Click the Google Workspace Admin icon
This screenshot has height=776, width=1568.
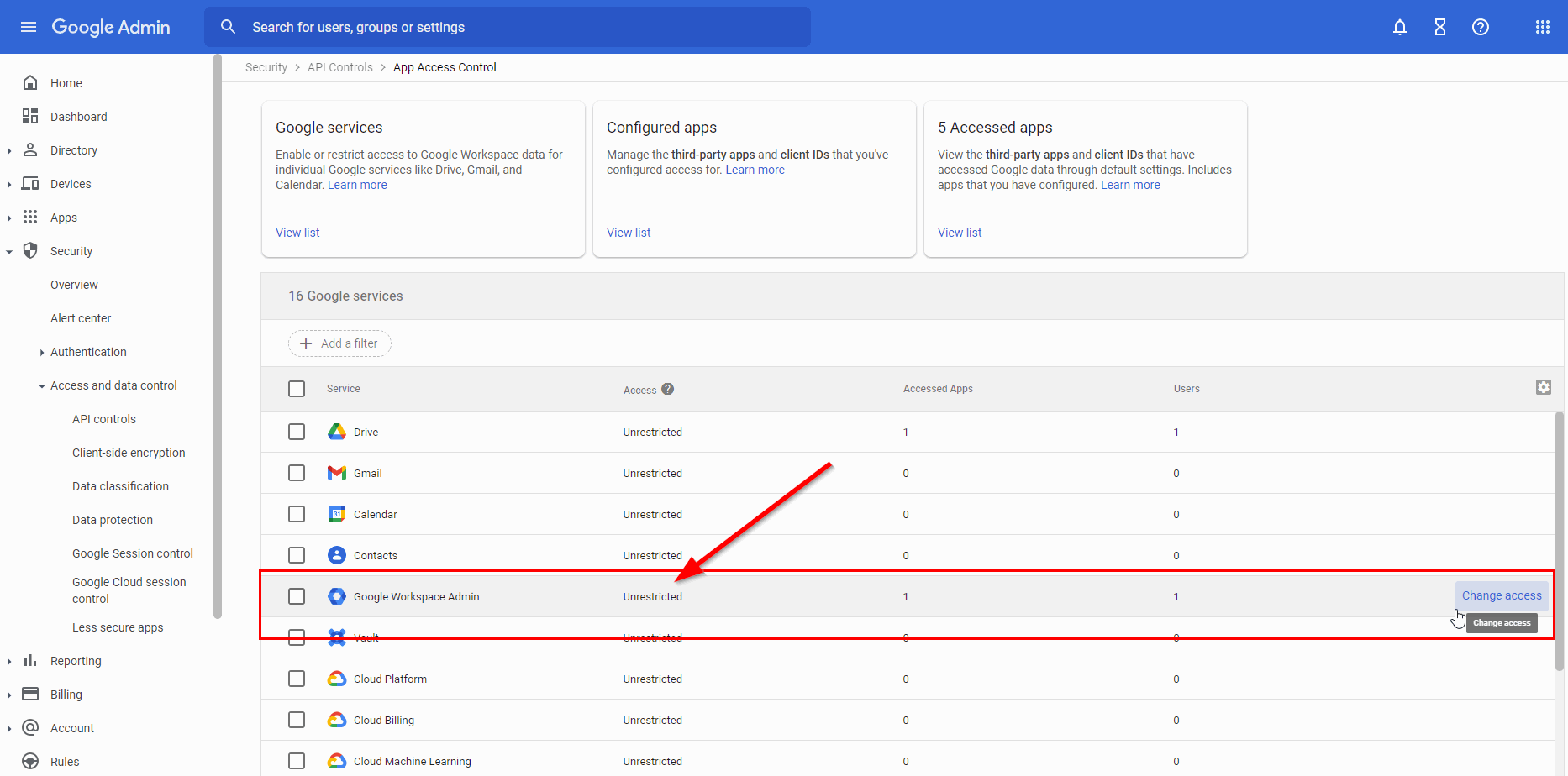coord(336,595)
